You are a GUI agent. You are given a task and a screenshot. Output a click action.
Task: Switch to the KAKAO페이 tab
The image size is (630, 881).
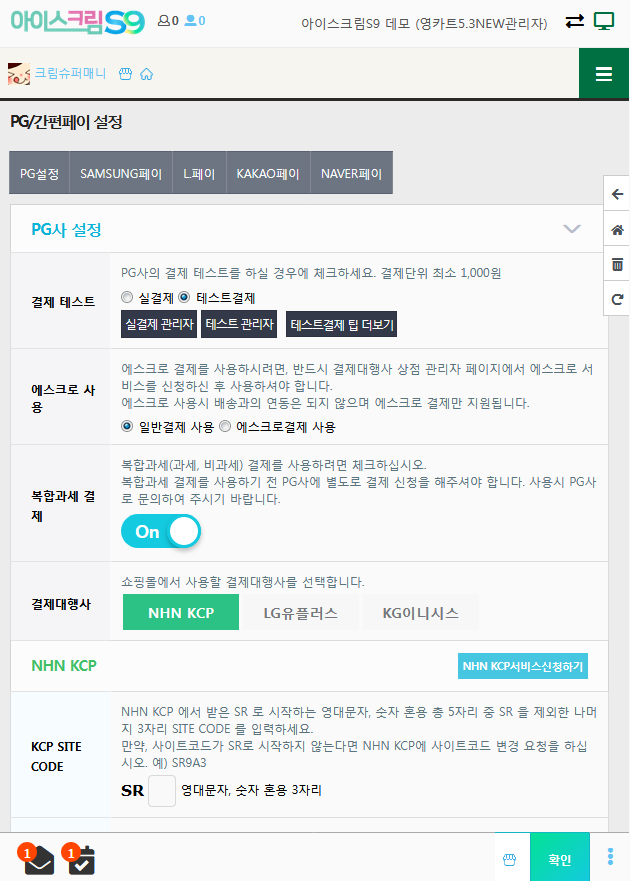(x=268, y=173)
